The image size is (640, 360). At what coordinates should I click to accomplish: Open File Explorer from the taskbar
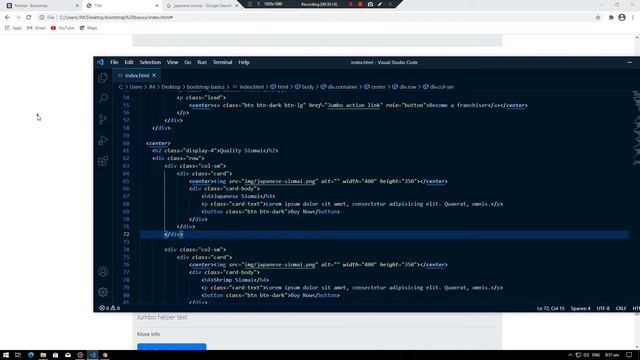pos(43,355)
